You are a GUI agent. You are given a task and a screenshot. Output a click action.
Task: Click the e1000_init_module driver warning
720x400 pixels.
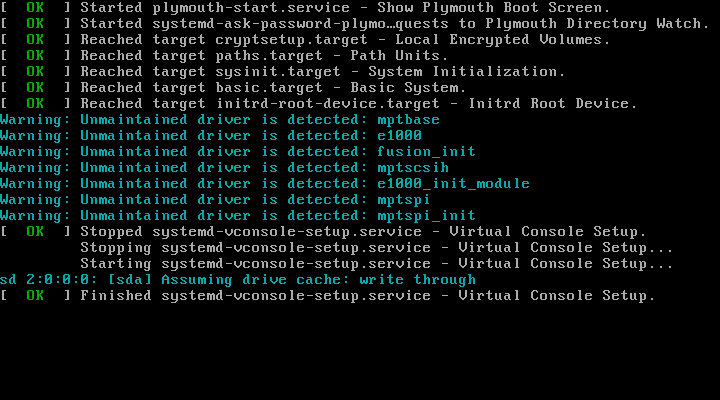tap(264, 184)
